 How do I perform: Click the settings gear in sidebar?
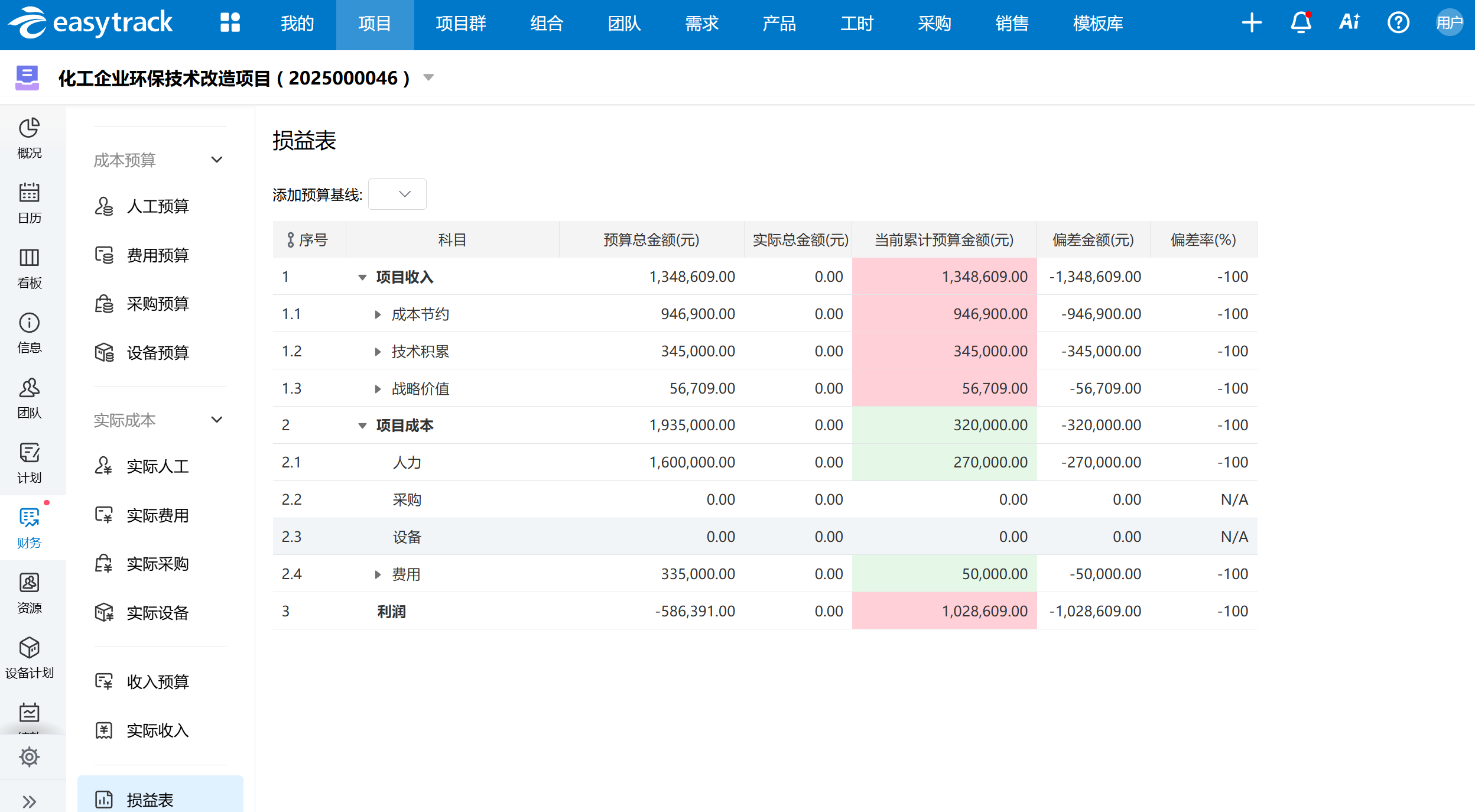(x=29, y=756)
